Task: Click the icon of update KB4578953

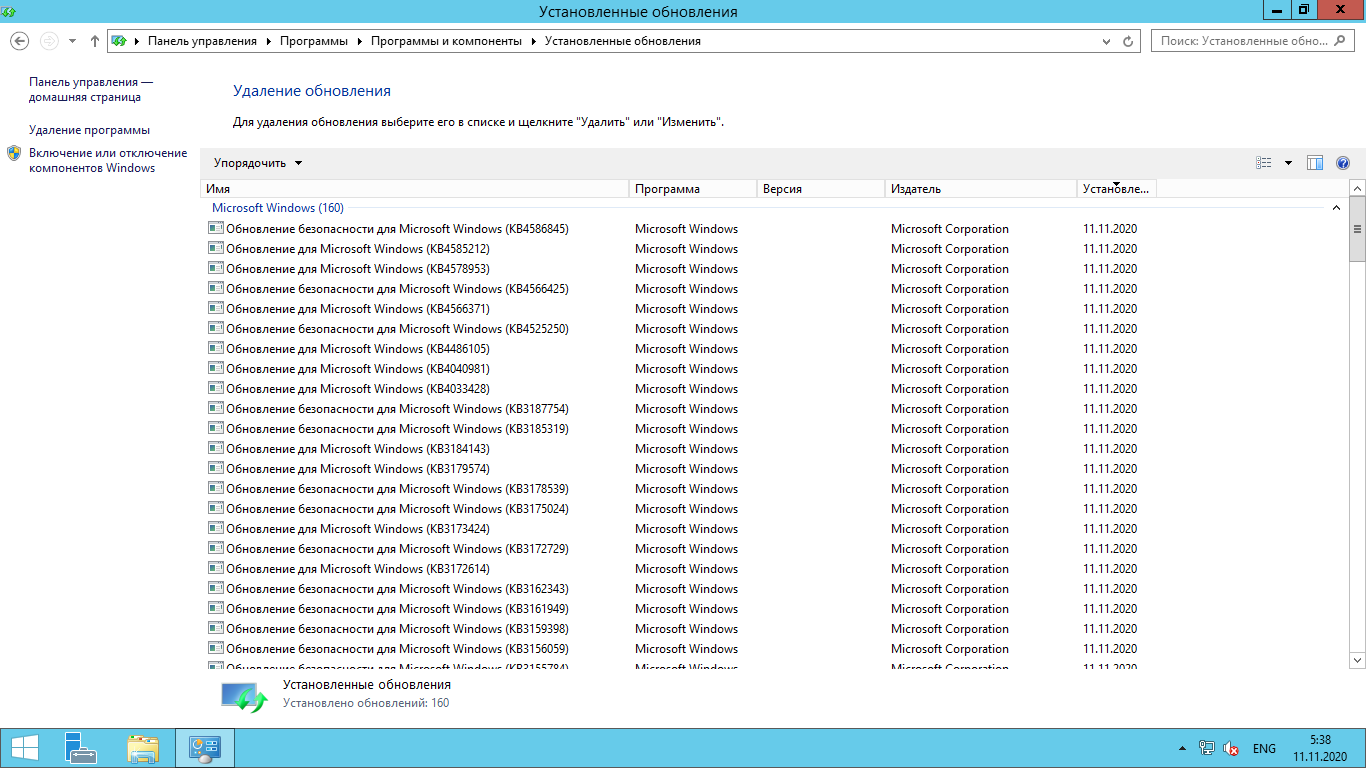Action: 215,268
